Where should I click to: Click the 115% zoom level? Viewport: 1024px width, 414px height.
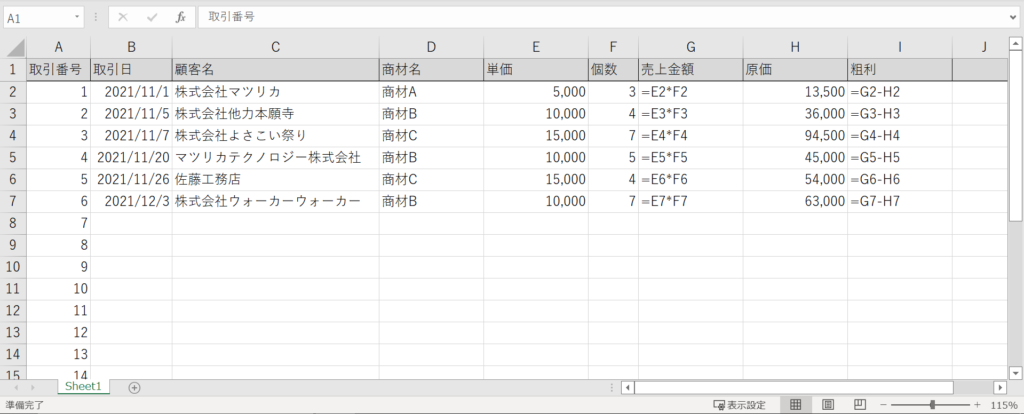pos(1004,405)
